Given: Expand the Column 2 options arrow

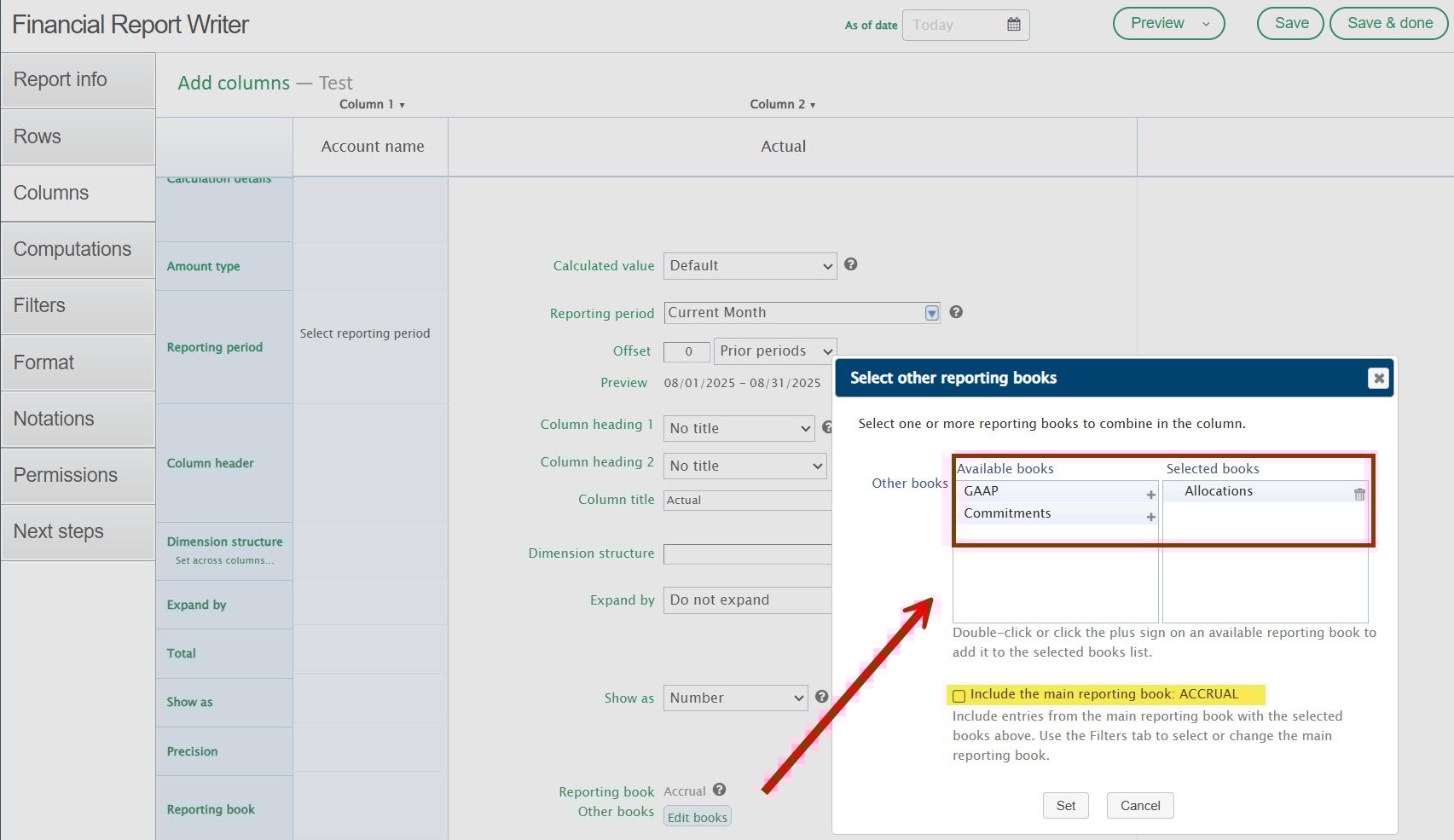Looking at the screenshot, I should (813, 104).
